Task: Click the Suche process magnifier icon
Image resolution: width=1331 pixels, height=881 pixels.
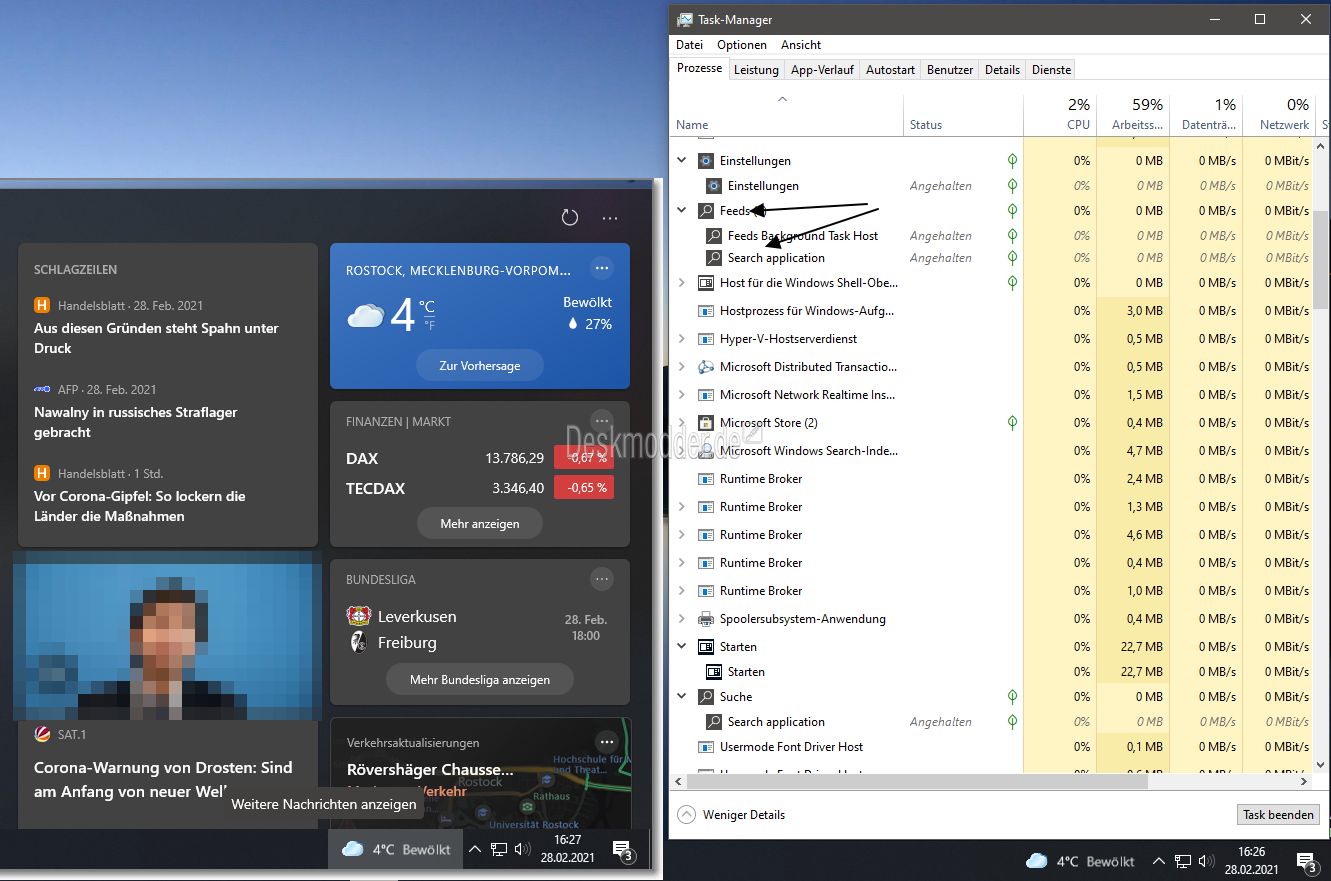Action: (x=705, y=696)
